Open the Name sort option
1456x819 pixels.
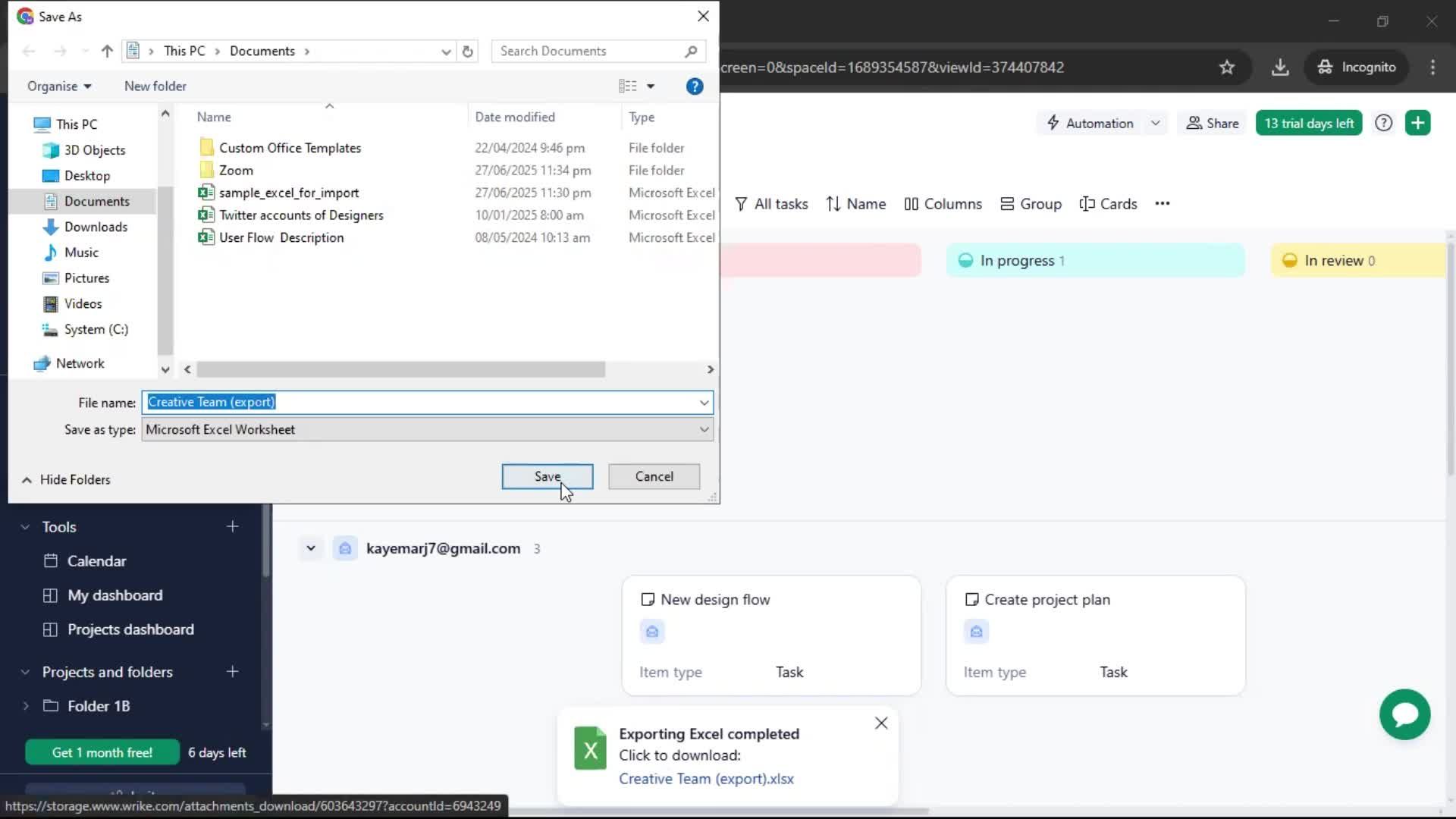point(856,204)
